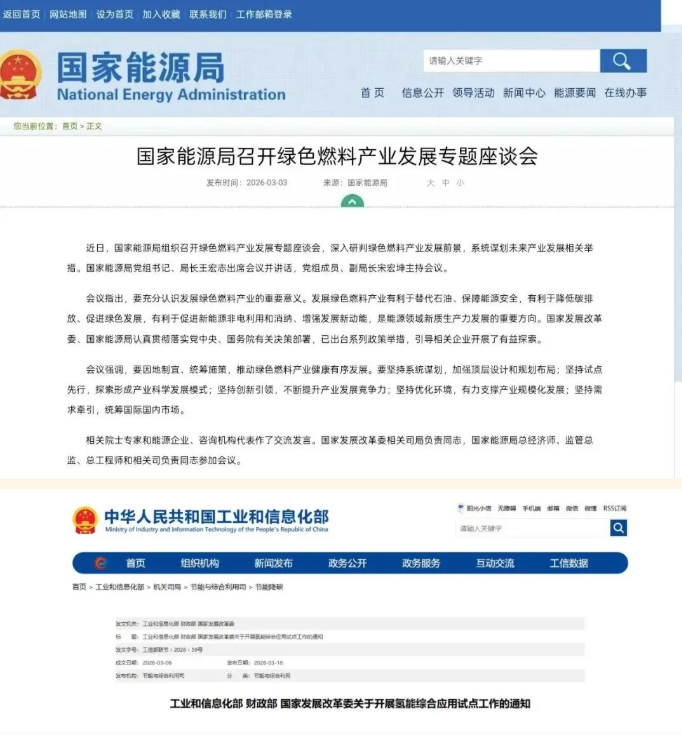Set font size to 中

point(446,183)
